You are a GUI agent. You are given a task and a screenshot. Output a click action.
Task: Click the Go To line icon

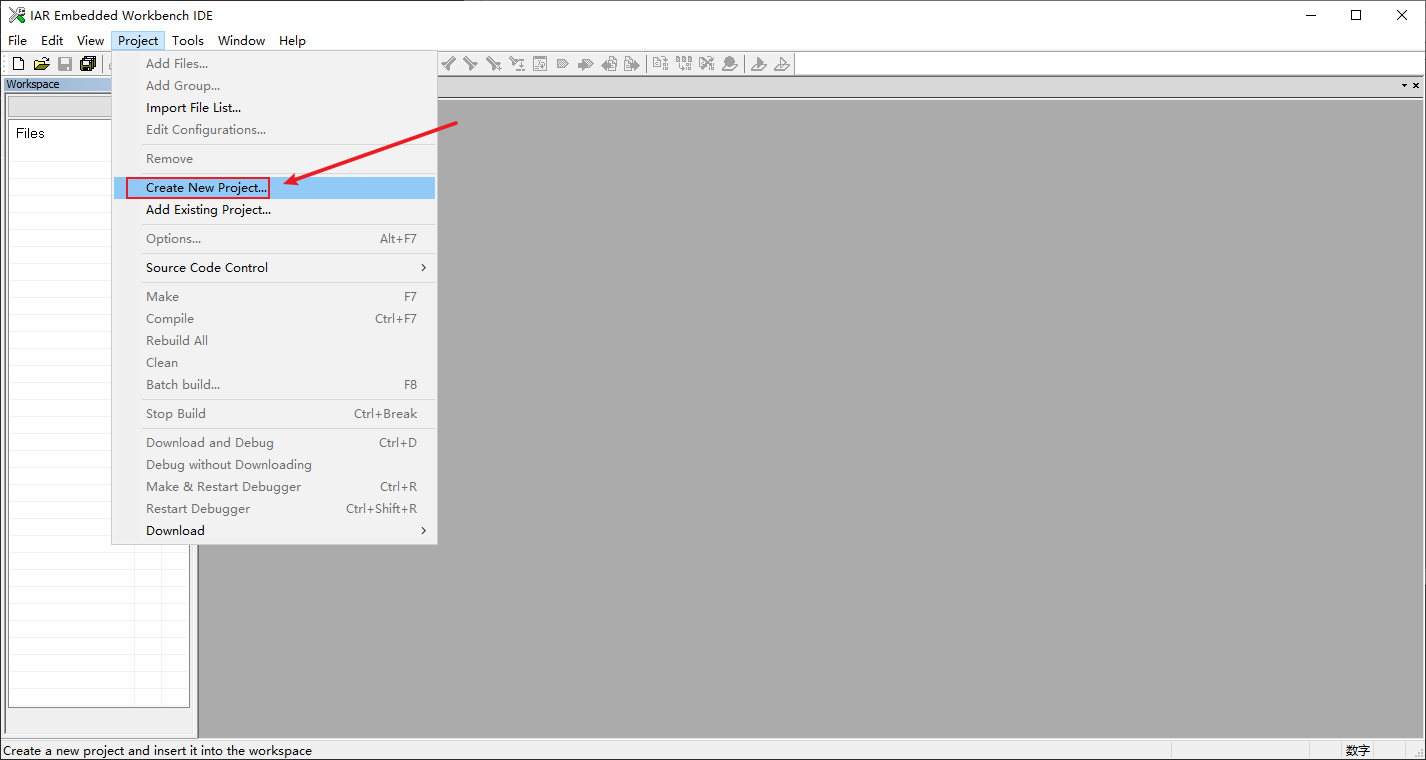tap(540, 64)
